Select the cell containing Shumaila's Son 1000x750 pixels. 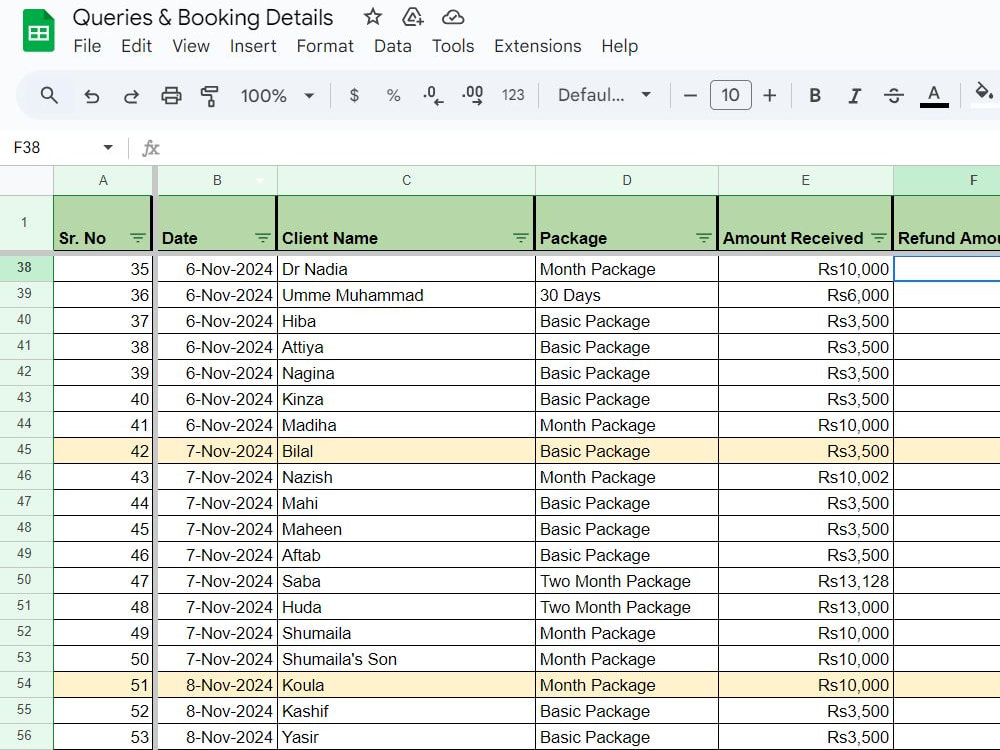(406, 659)
